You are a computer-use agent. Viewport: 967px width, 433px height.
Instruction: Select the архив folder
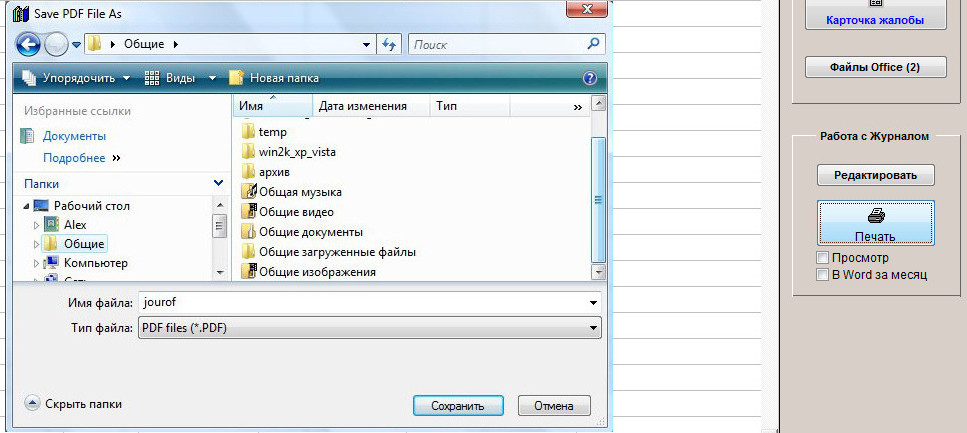tap(266, 172)
